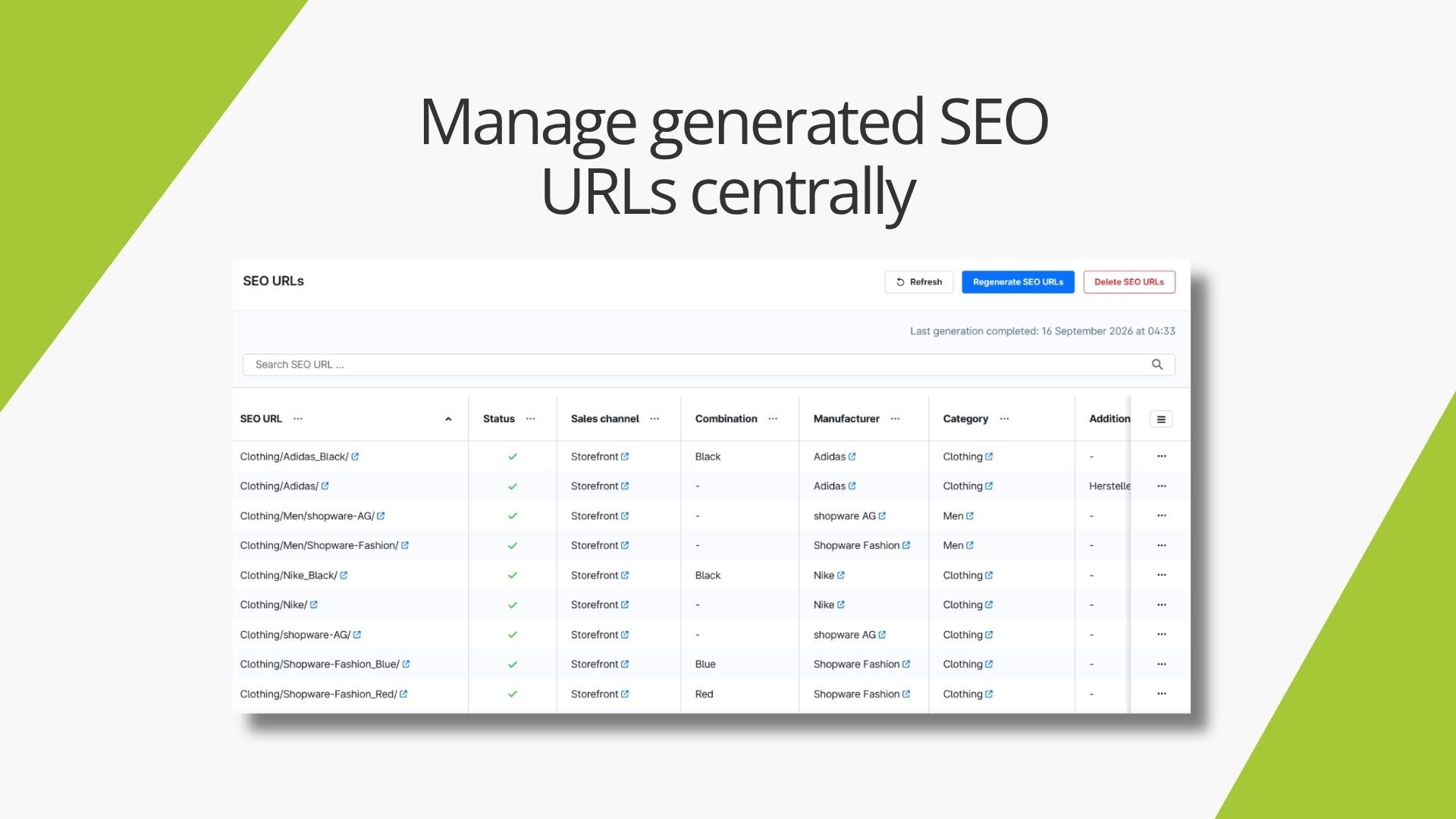Open external link icon for Clothing/Nike_Black/
This screenshot has height=819, width=1456.
[344, 576]
